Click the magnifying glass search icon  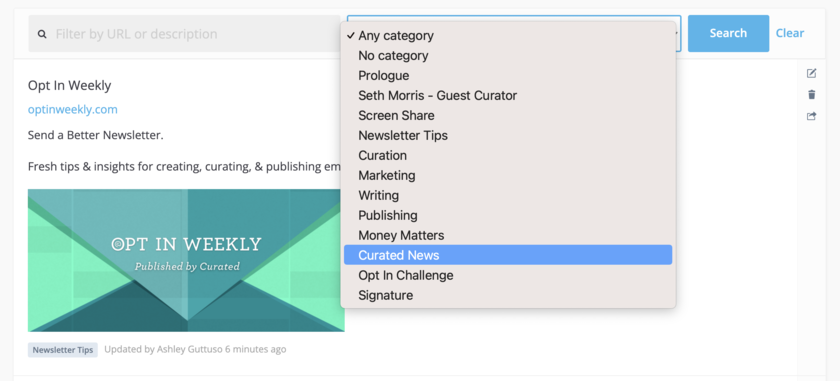(42, 34)
